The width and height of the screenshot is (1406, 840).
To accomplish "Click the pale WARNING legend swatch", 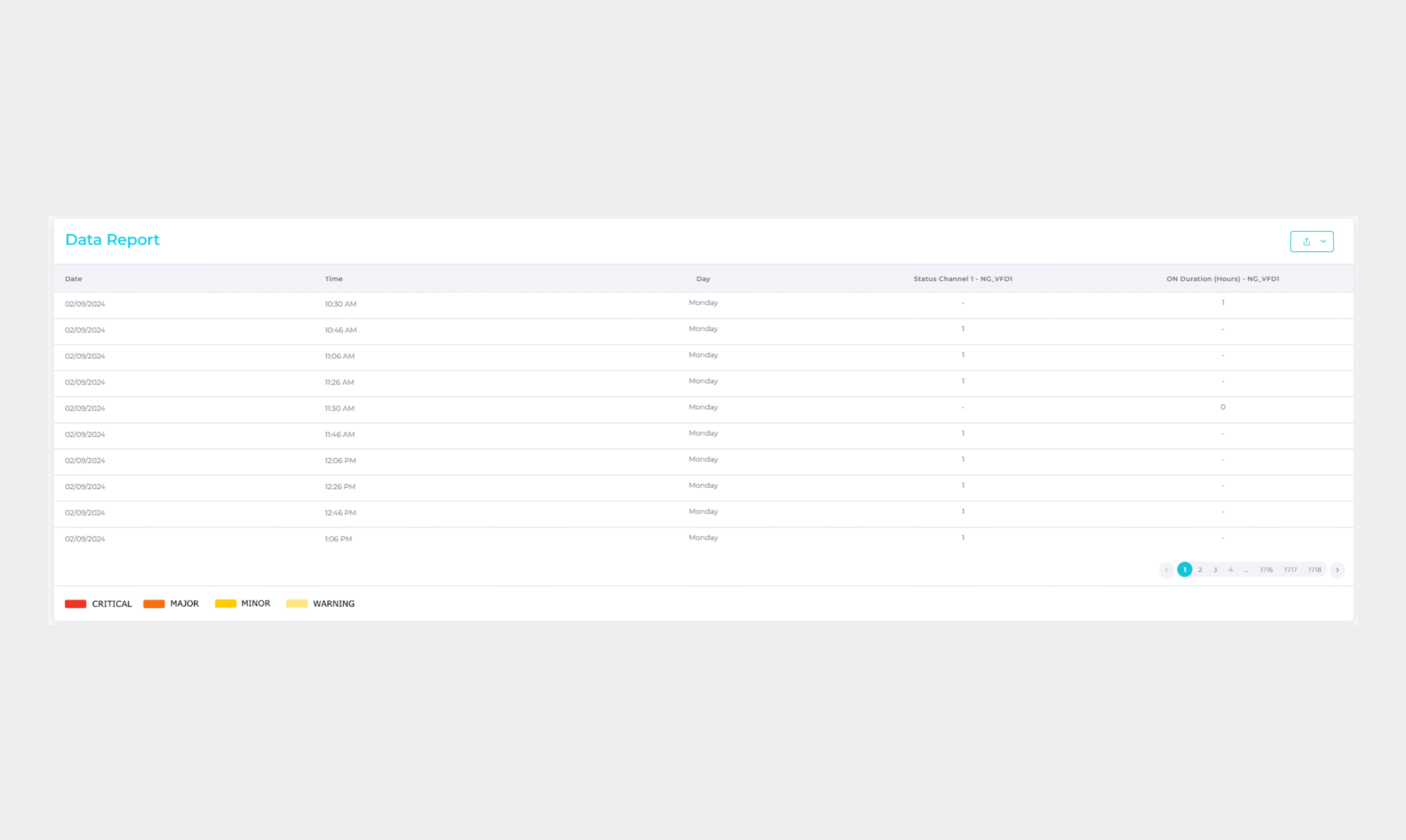I will 297,604.
